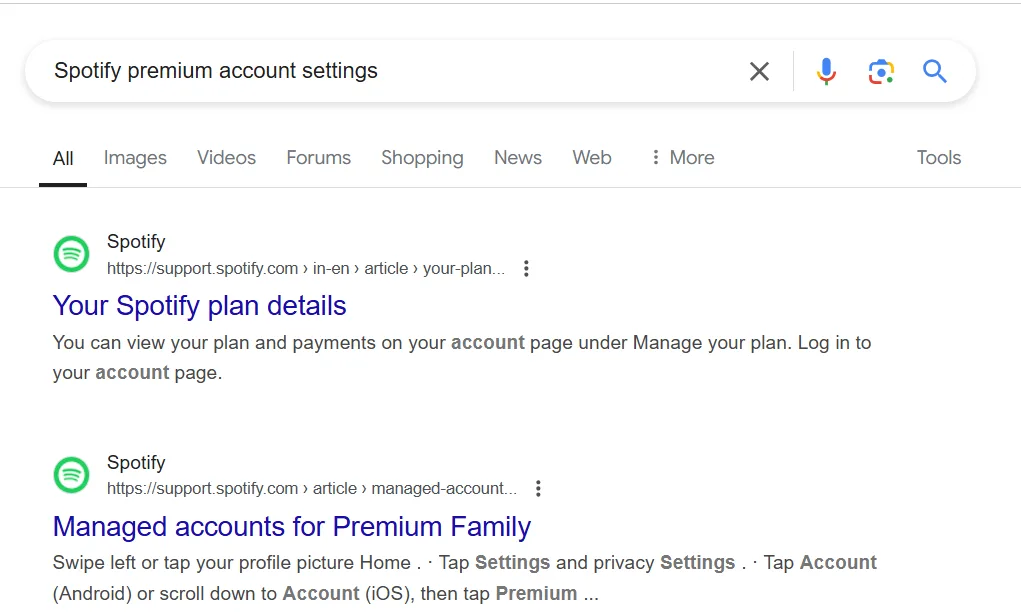Image resolution: width=1021 pixels, height=615 pixels.
Task: Click Spotify site name above plan details result
Action: [136, 242]
